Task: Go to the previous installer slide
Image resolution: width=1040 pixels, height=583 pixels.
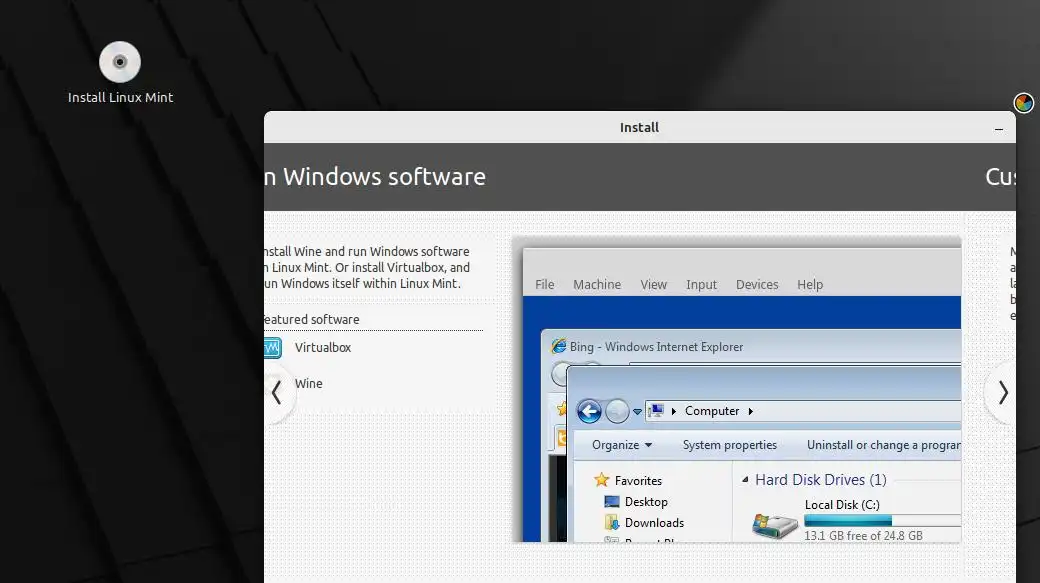Action: tap(277, 393)
